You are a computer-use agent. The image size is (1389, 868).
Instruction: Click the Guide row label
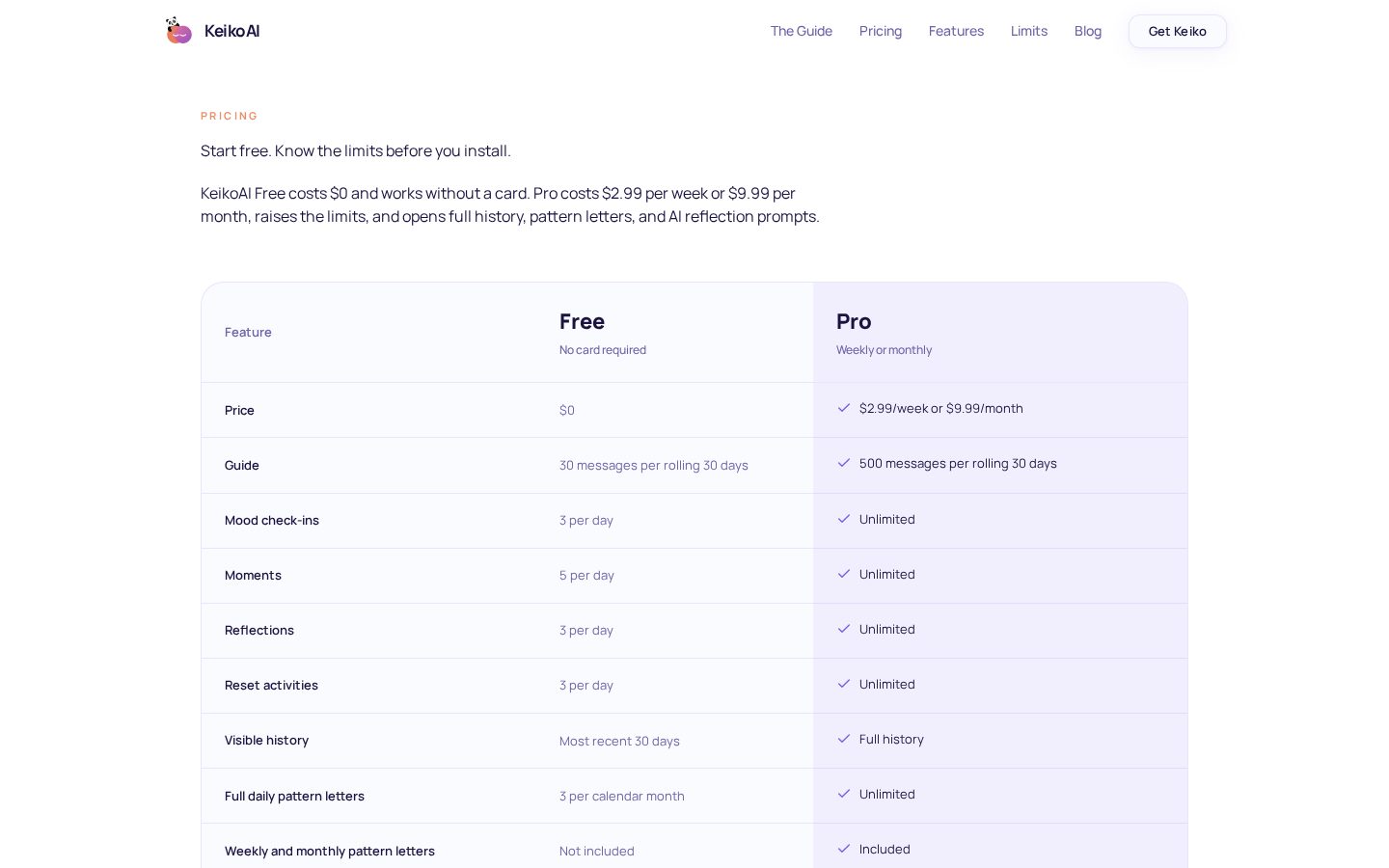coord(242,465)
